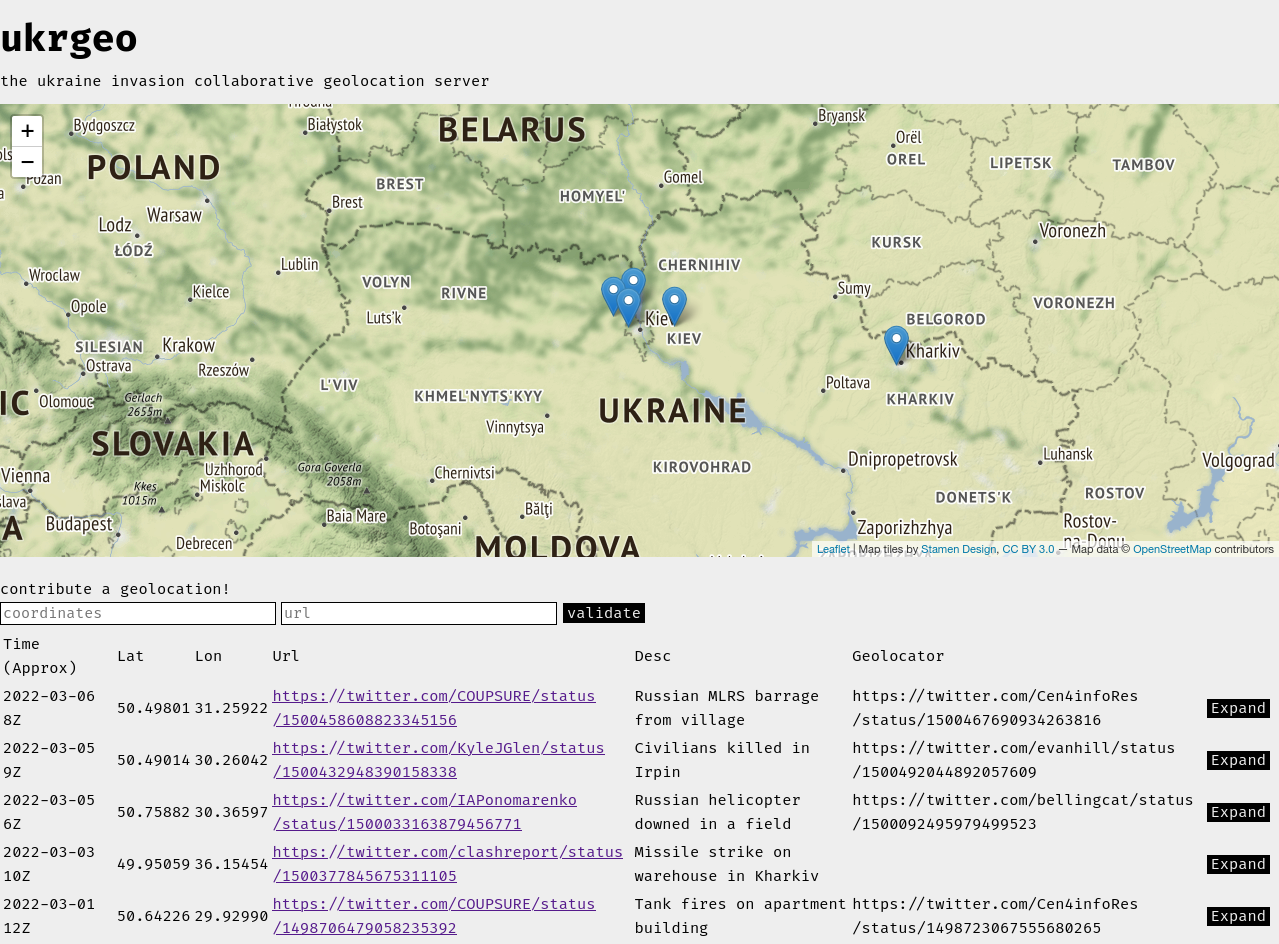Click latitude value 50.64226
This screenshot has height=944, width=1279.
pos(154,916)
